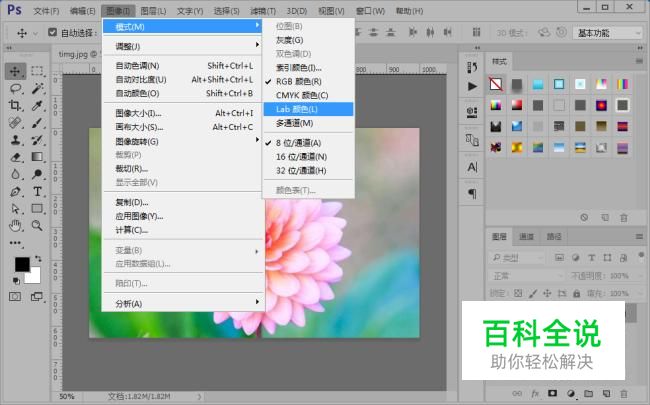650x405 pixels.
Task: Open the layer blend mode 正常 dropdown
Action: click(526, 276)
